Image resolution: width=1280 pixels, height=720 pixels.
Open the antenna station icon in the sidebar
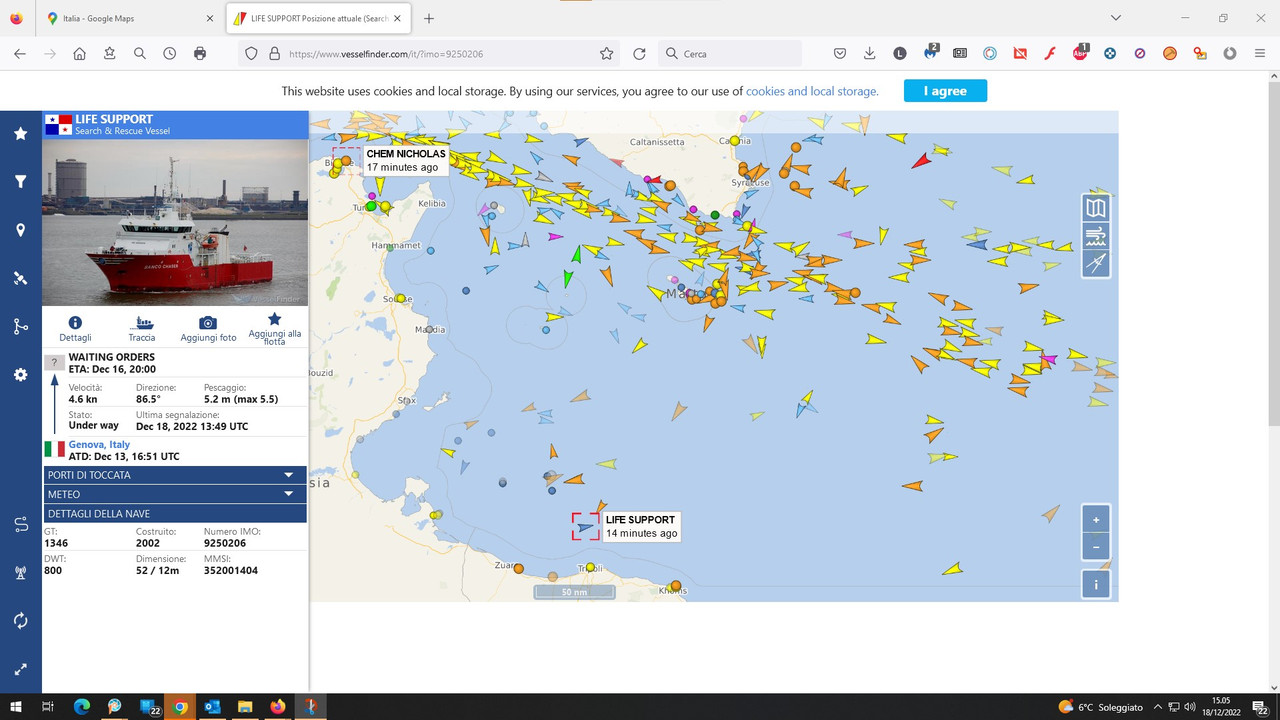pyautogui.click(x=20, y=573)
